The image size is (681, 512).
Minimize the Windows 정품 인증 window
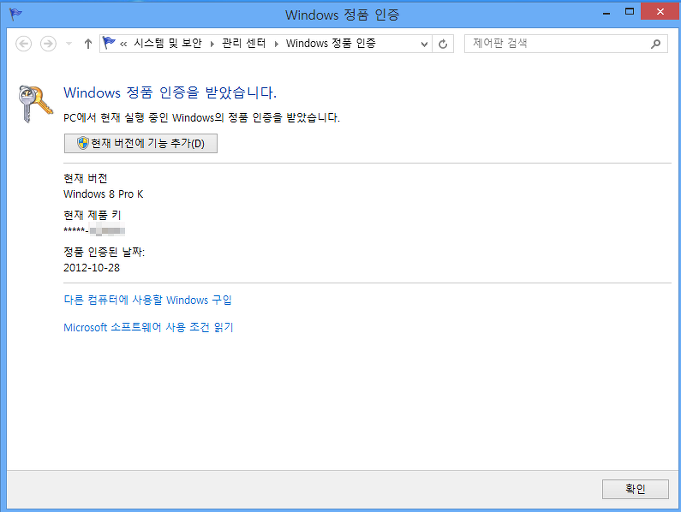click(607, 13)
